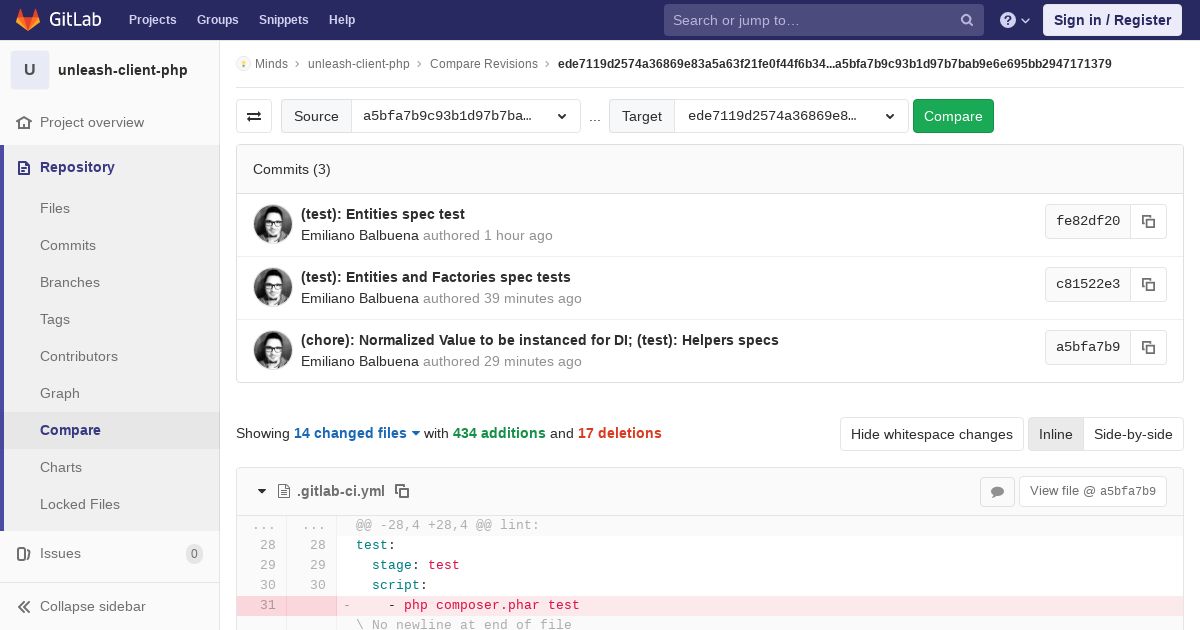Open the Target revision dropdown
Screen dimensions: 1200x630
click(790, 116)
